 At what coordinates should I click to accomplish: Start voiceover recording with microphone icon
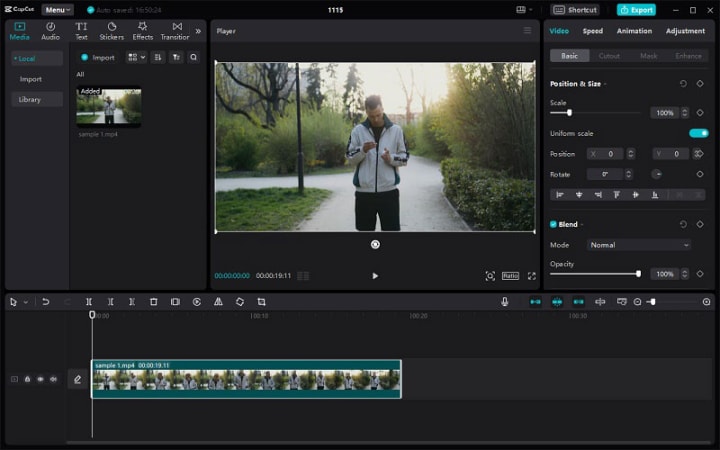click(505, 301)
